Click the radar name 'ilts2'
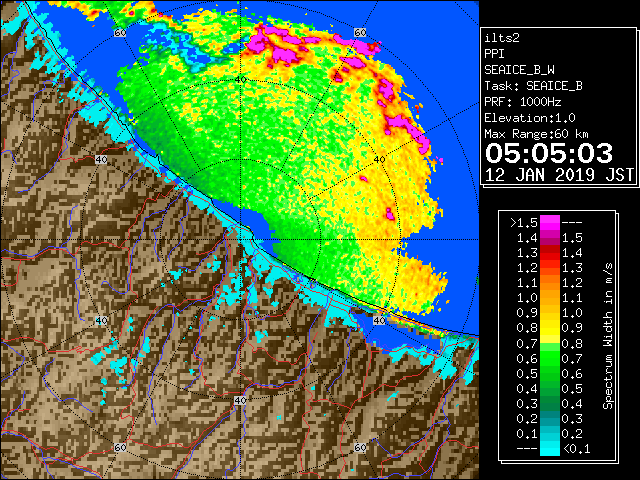This screenshot has width=640, height=480. pos(502,38)
